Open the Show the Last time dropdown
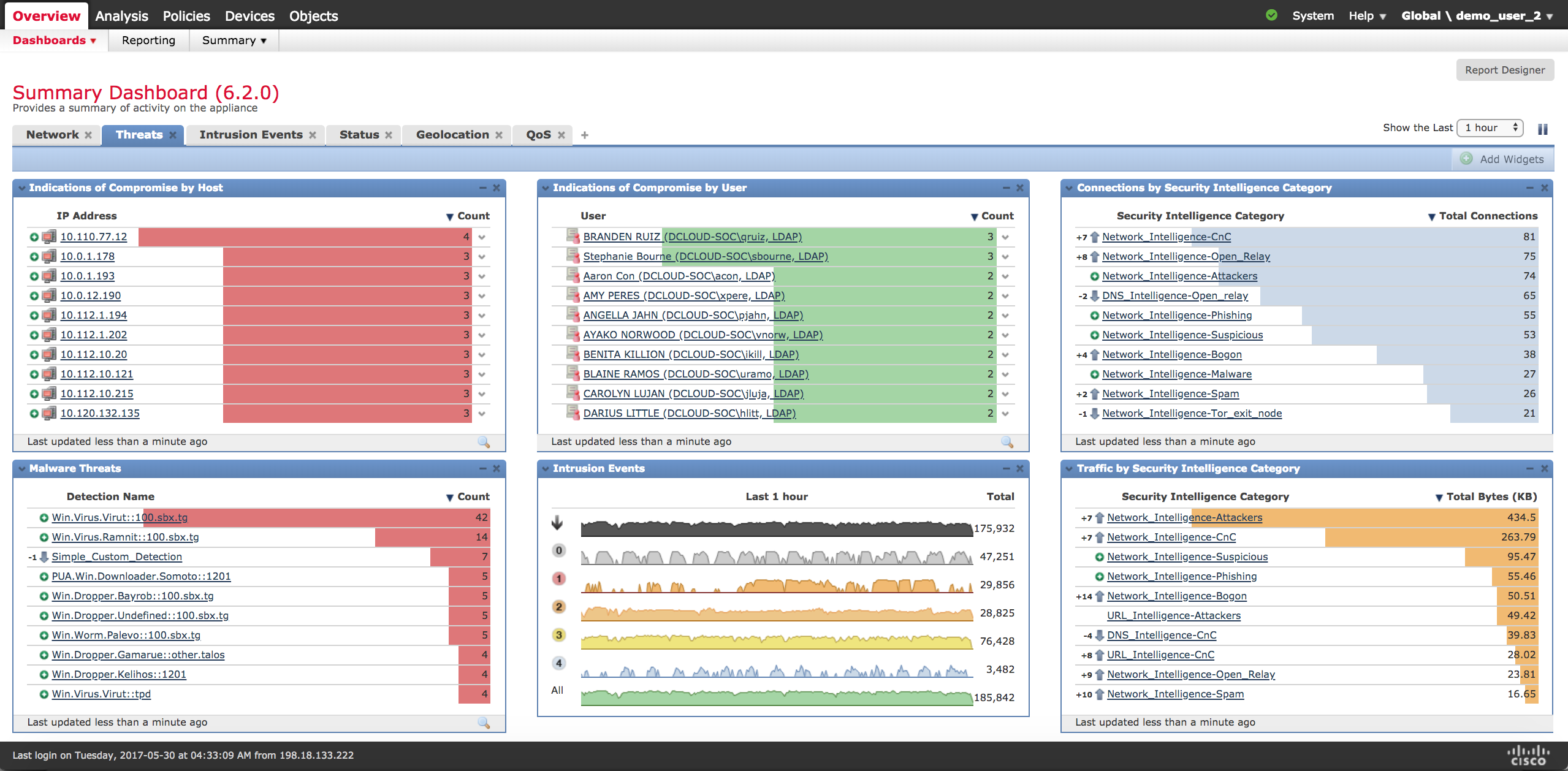 click(1490, 127)
